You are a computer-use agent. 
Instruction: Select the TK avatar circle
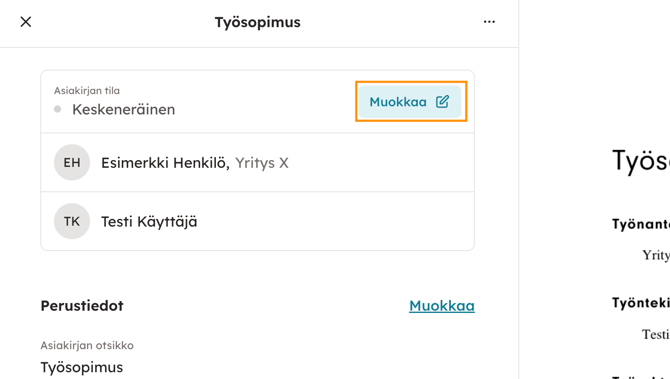pos(72,221)
